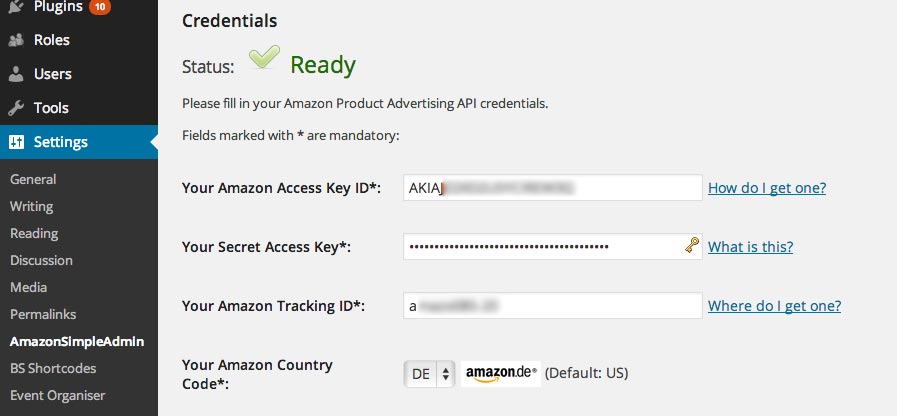This screenshot has height=416, width=897.
Task: Click the Roles people icon
Action: pos(16,40)
